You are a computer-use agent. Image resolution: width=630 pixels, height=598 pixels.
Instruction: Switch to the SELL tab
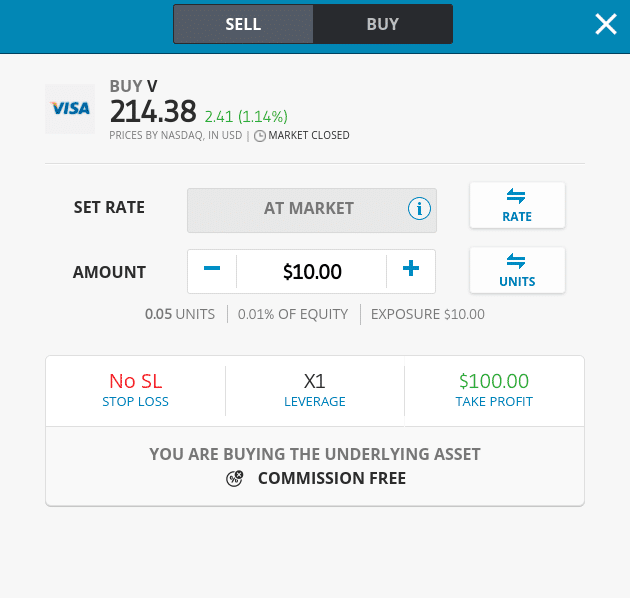pos(243,24)
